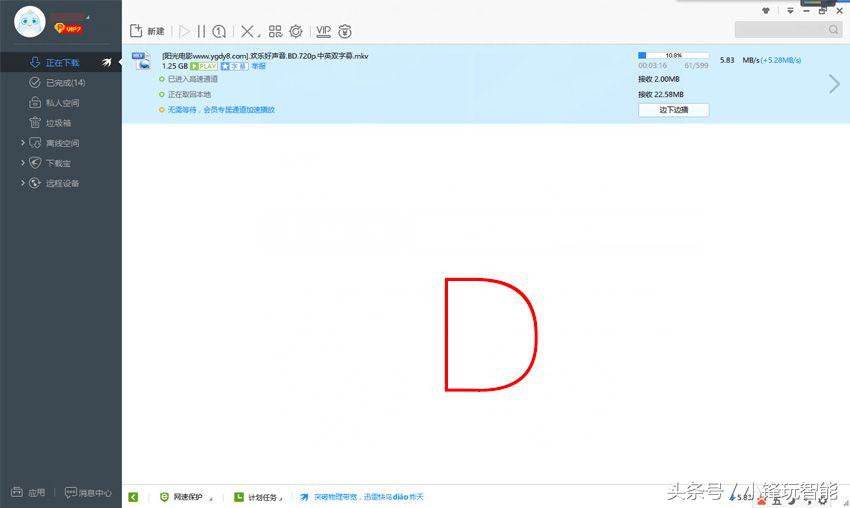Select 离线空间 in the sidebar
The image size is (850, 508).
(62, 143)
